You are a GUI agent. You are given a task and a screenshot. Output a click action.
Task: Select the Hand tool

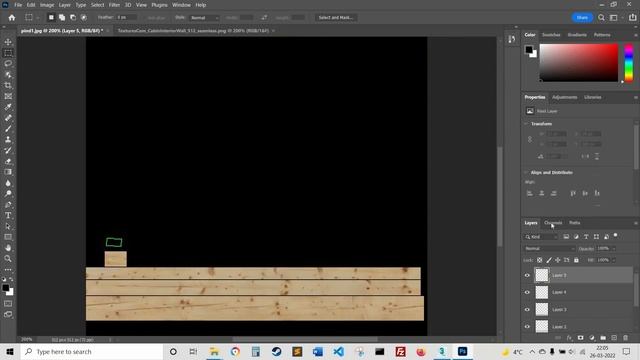tap(8, 248)
